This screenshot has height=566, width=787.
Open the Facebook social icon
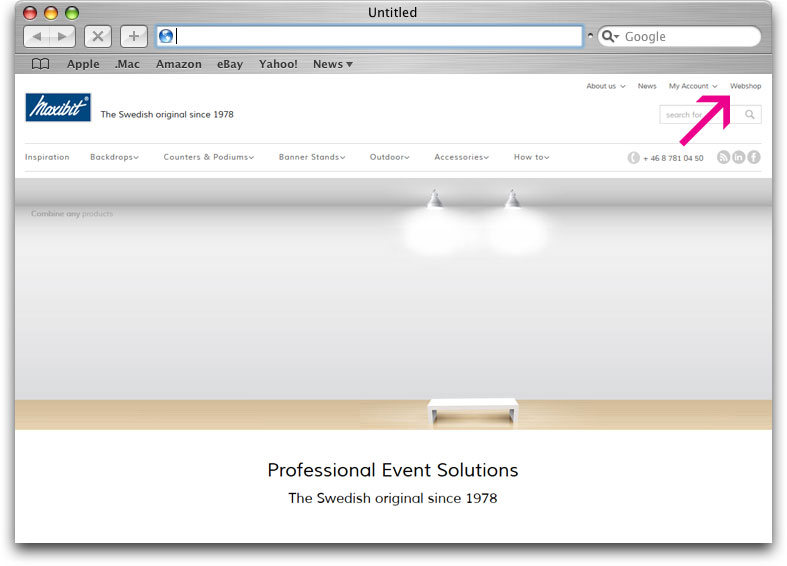[x=754, y=157]
